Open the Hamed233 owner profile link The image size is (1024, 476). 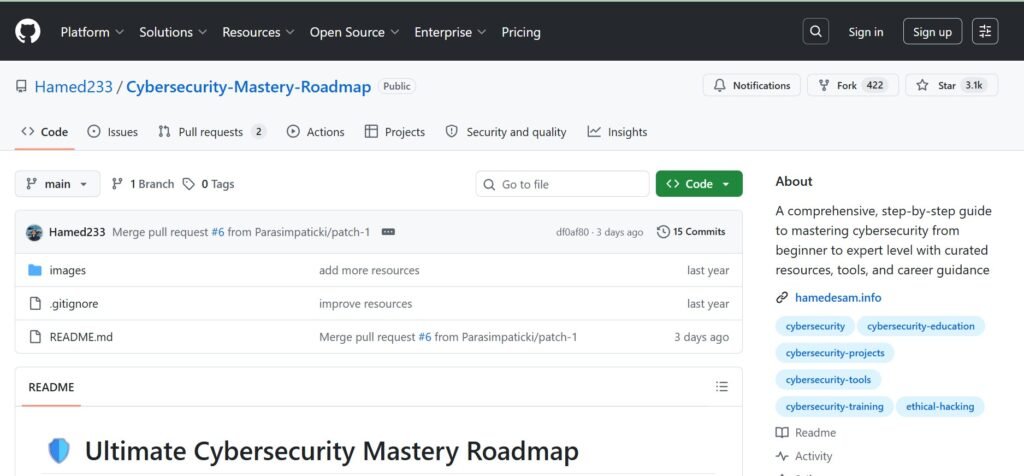tap(74, 87)
